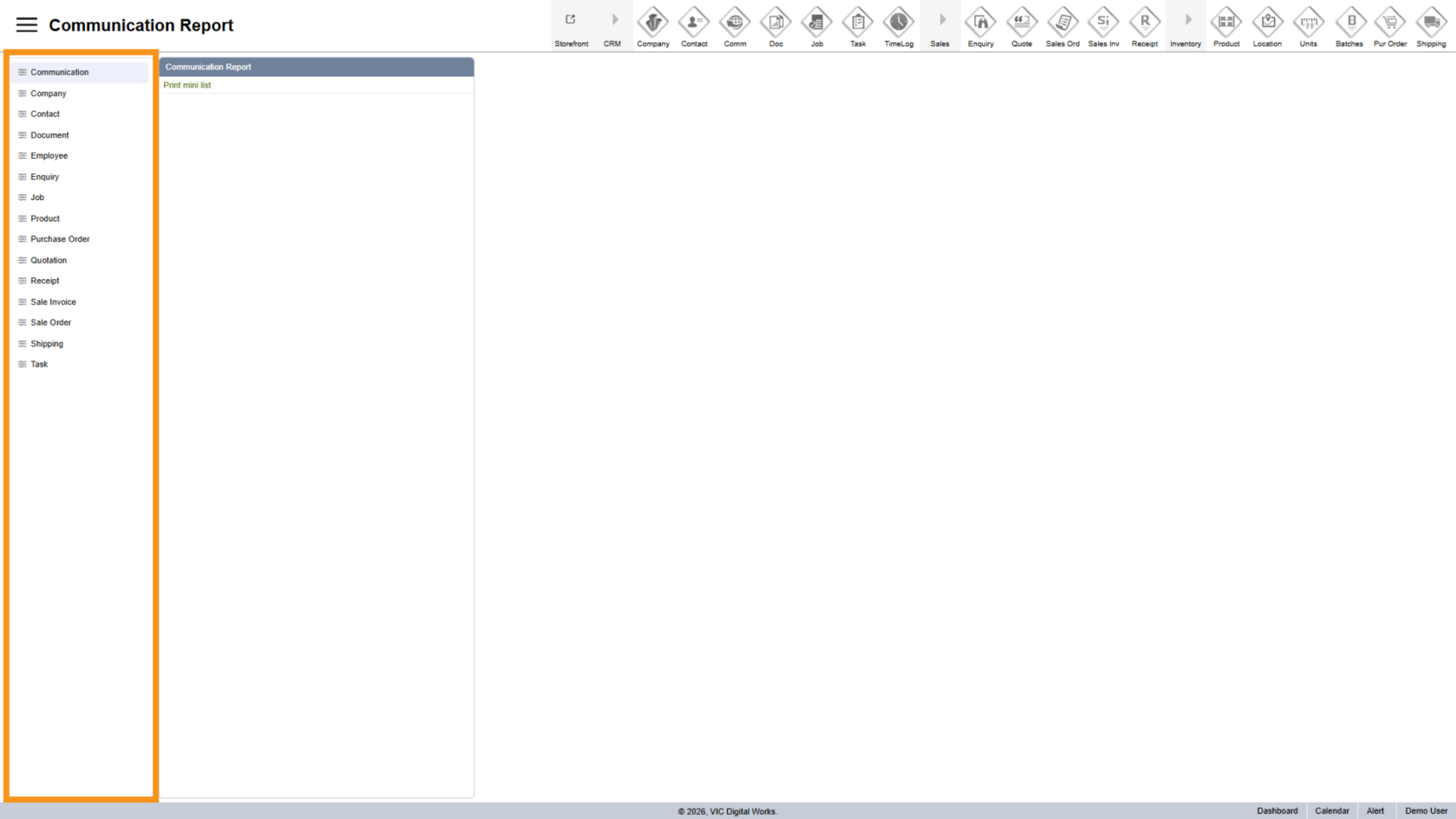Expand the Inventory toolbar group
Viewport: 1456px width, 819px height.
tap(1186, 25)
